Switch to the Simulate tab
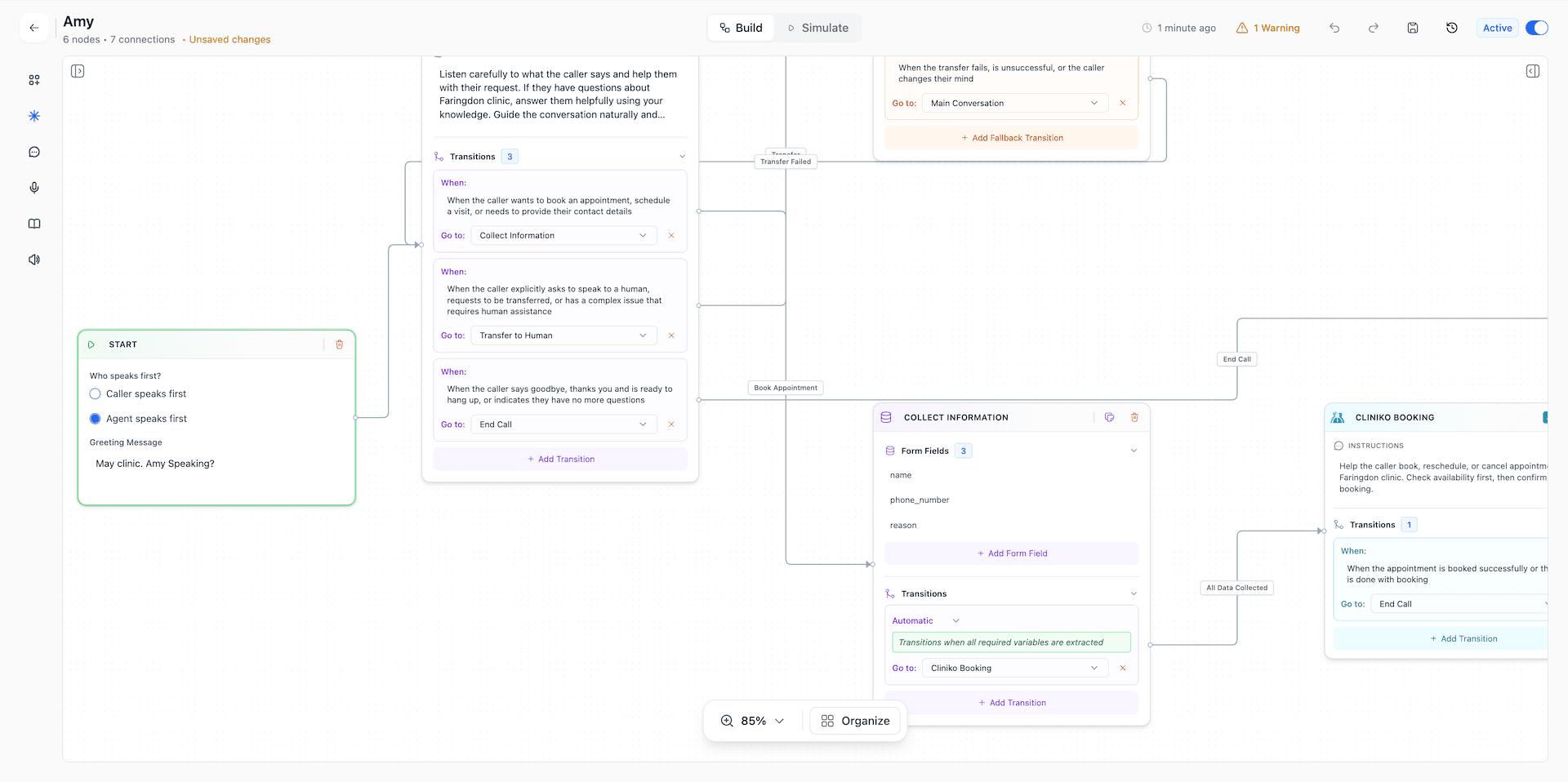The height and width of the screenshot is (782, 1568). 817,28
